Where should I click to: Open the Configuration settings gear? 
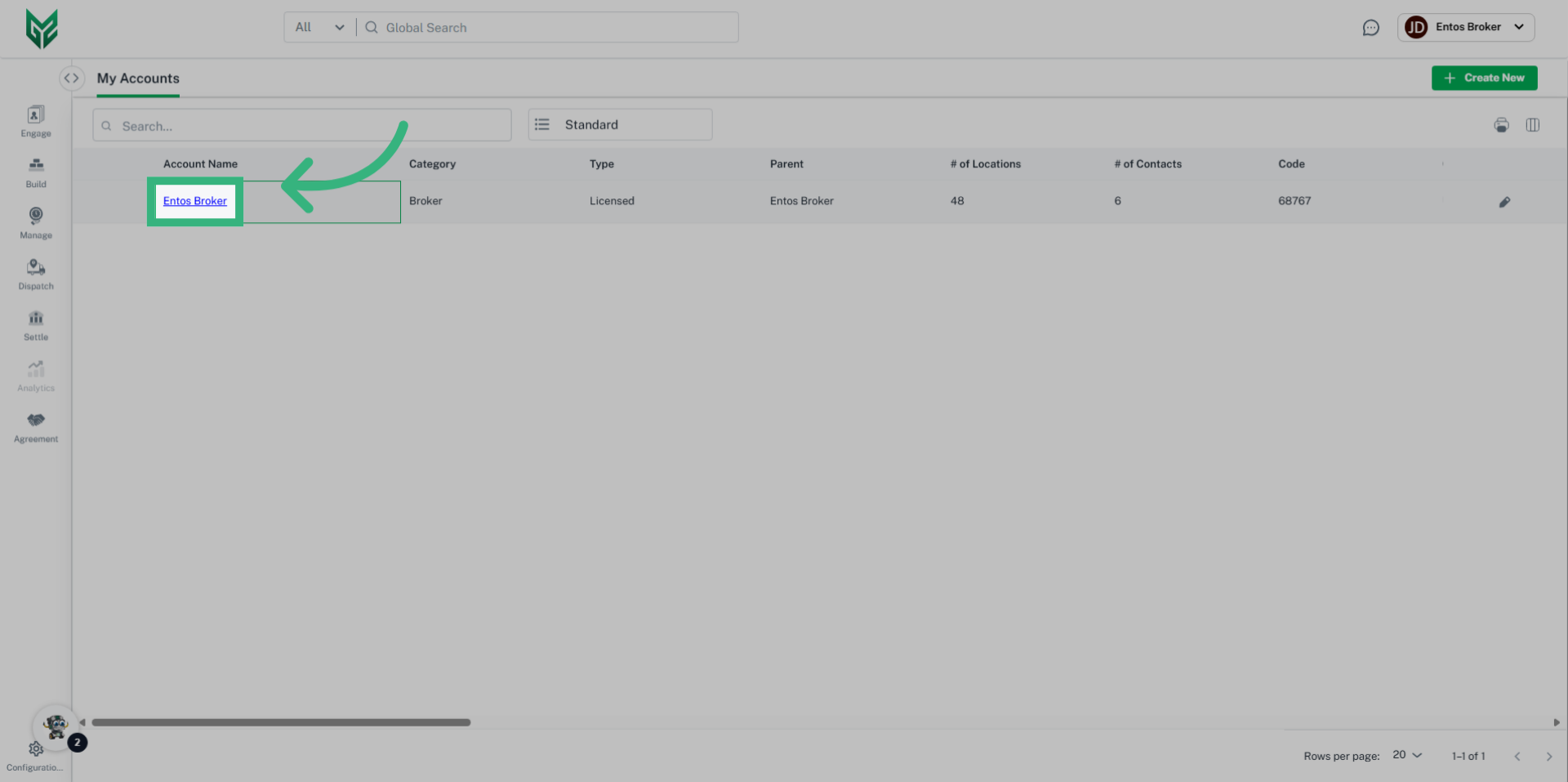pyautogui.click(x=35, y=748)
